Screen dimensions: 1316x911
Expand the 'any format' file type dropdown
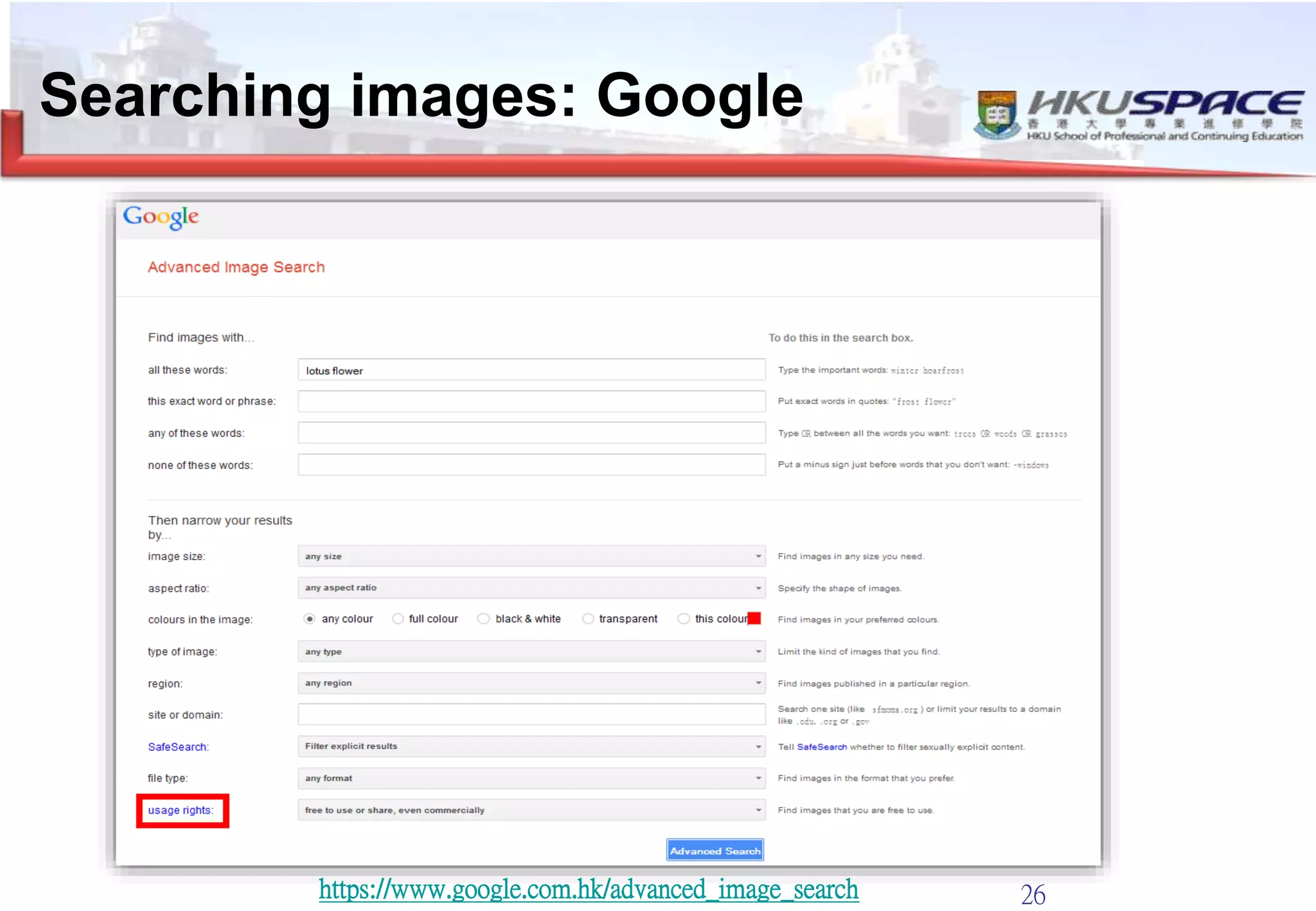[x=531, y=778]
